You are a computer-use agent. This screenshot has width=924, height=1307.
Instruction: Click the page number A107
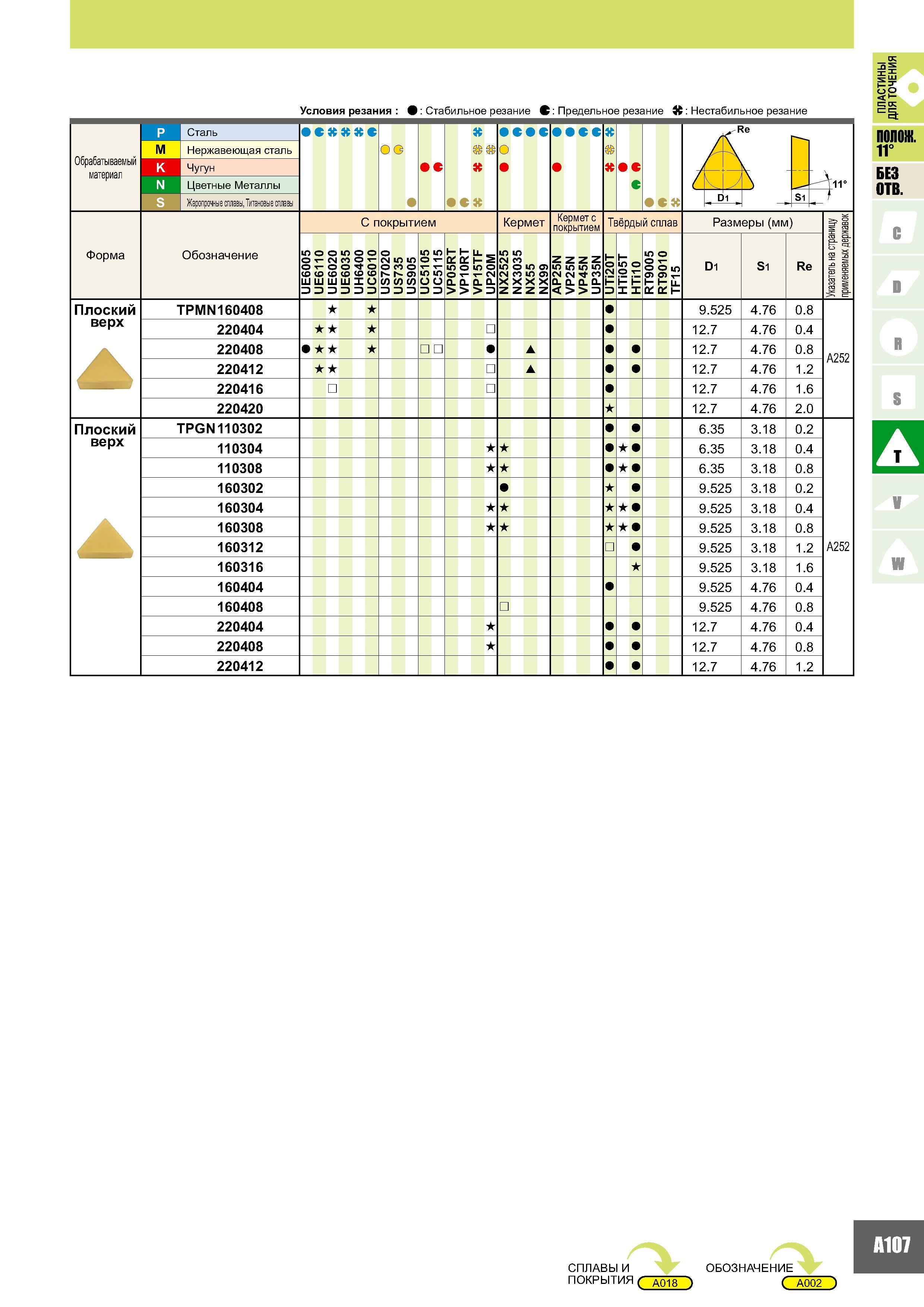pos(892,1244)
